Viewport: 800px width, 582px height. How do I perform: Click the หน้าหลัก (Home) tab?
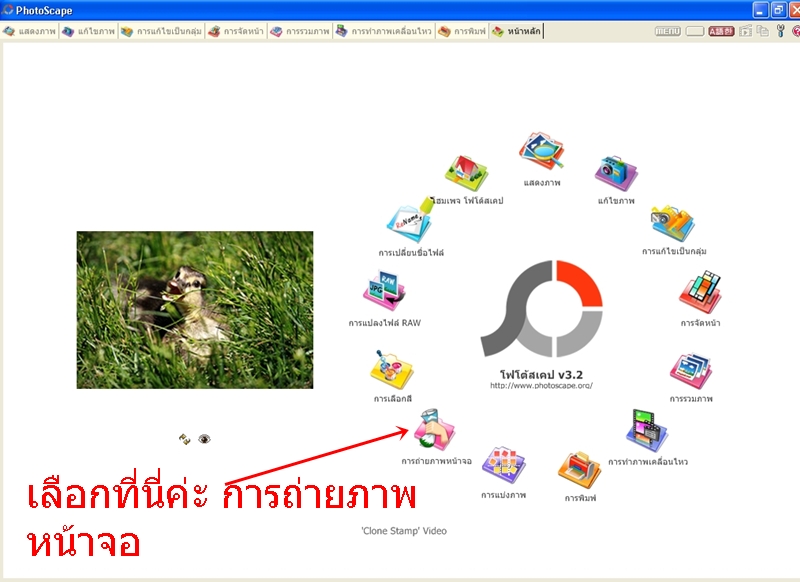[516, 31]
